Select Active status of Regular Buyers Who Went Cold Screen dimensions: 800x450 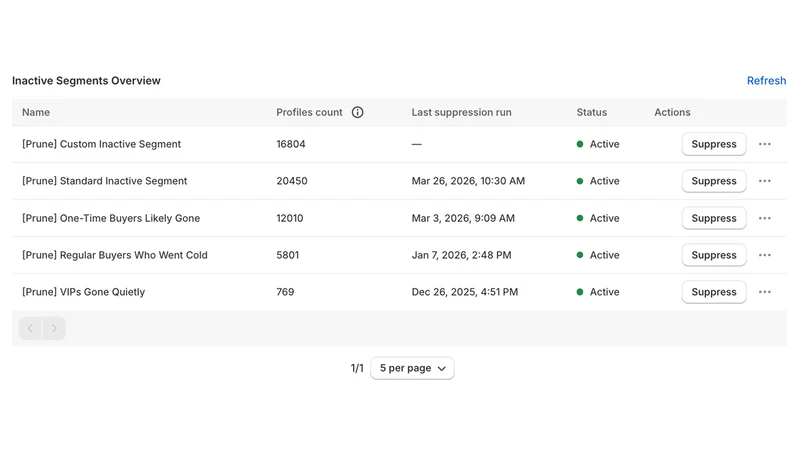(x=598, y=255)
